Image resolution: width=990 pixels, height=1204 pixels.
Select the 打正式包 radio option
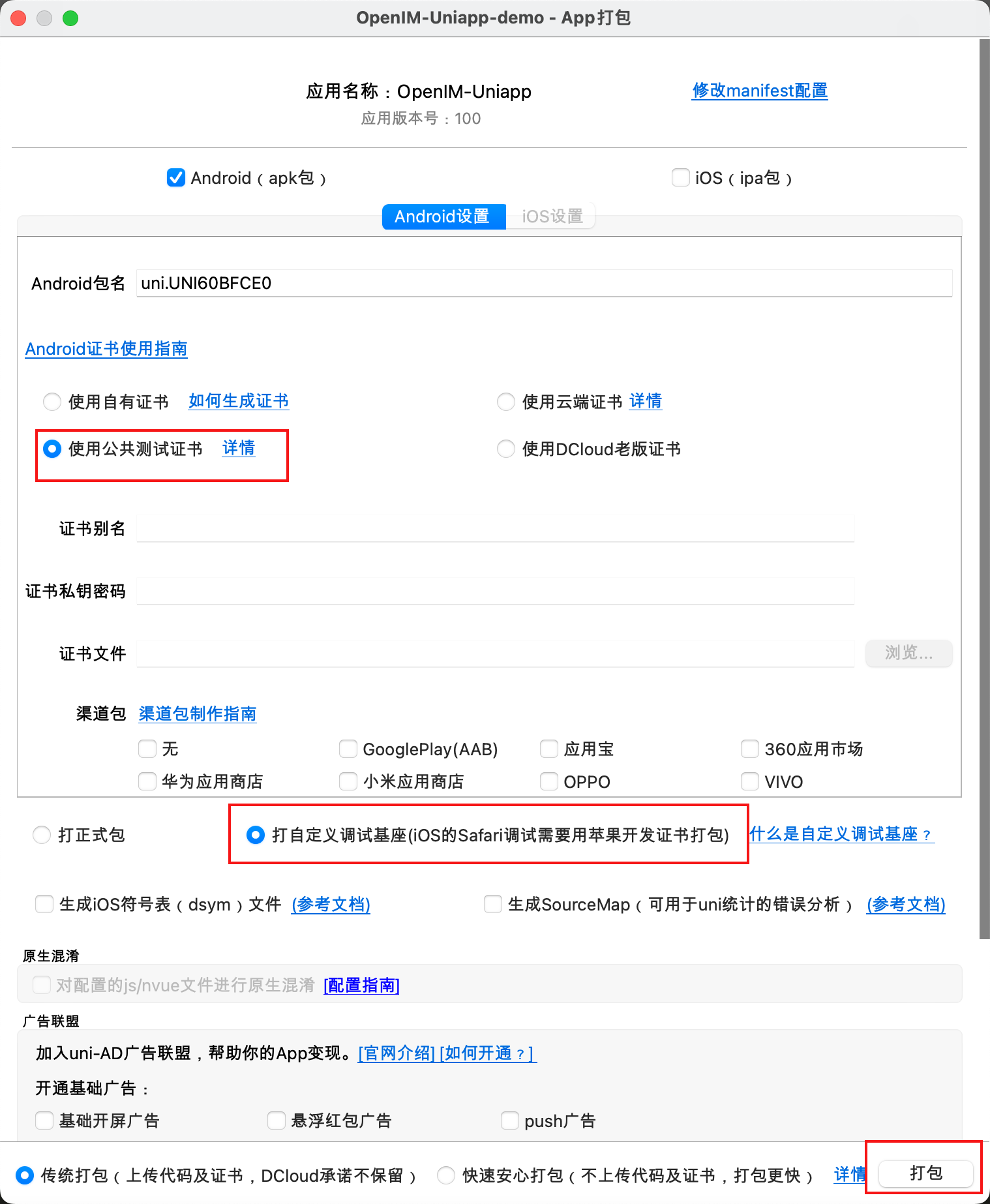pyautogui.click(x=42, y=835)
